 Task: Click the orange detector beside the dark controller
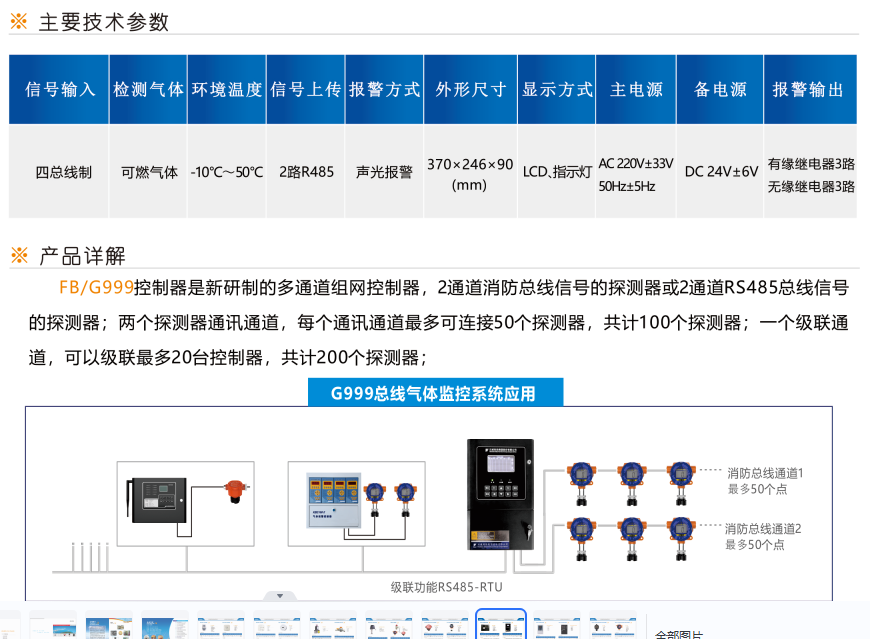(236, 493)
